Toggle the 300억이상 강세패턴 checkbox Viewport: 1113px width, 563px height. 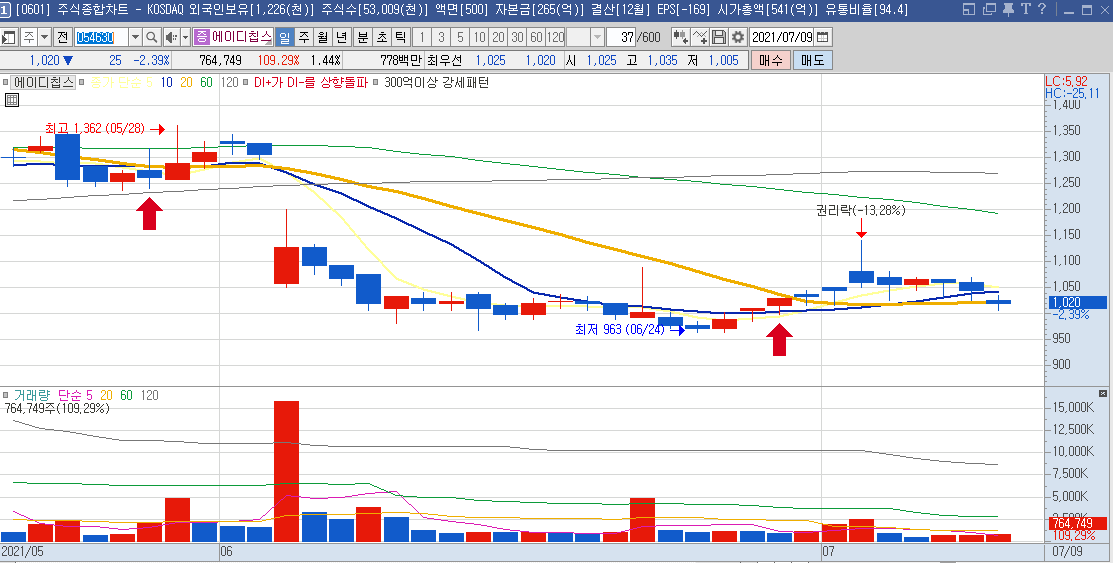pyautogui.click(x=376, y=82)
